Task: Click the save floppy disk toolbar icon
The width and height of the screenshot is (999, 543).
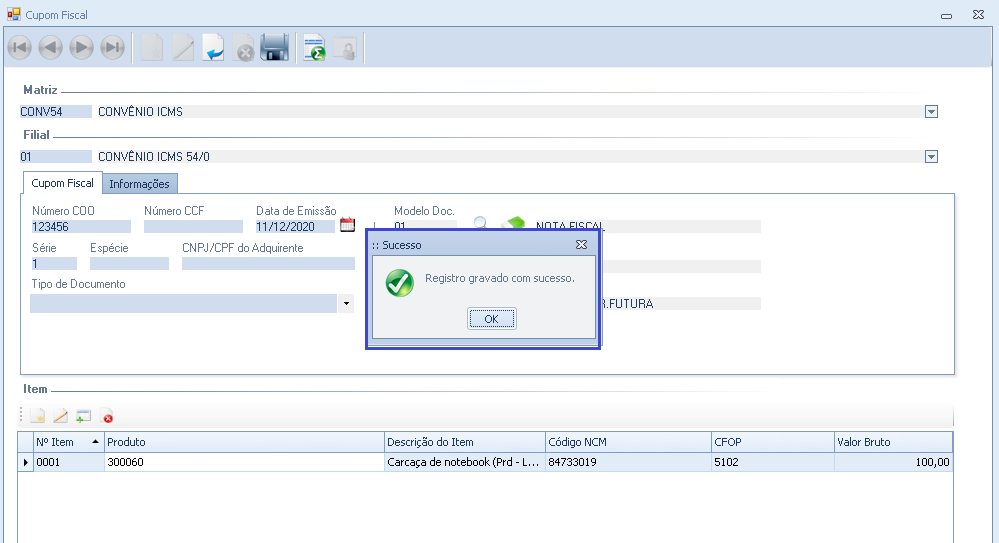Action: tap(275, 48)
